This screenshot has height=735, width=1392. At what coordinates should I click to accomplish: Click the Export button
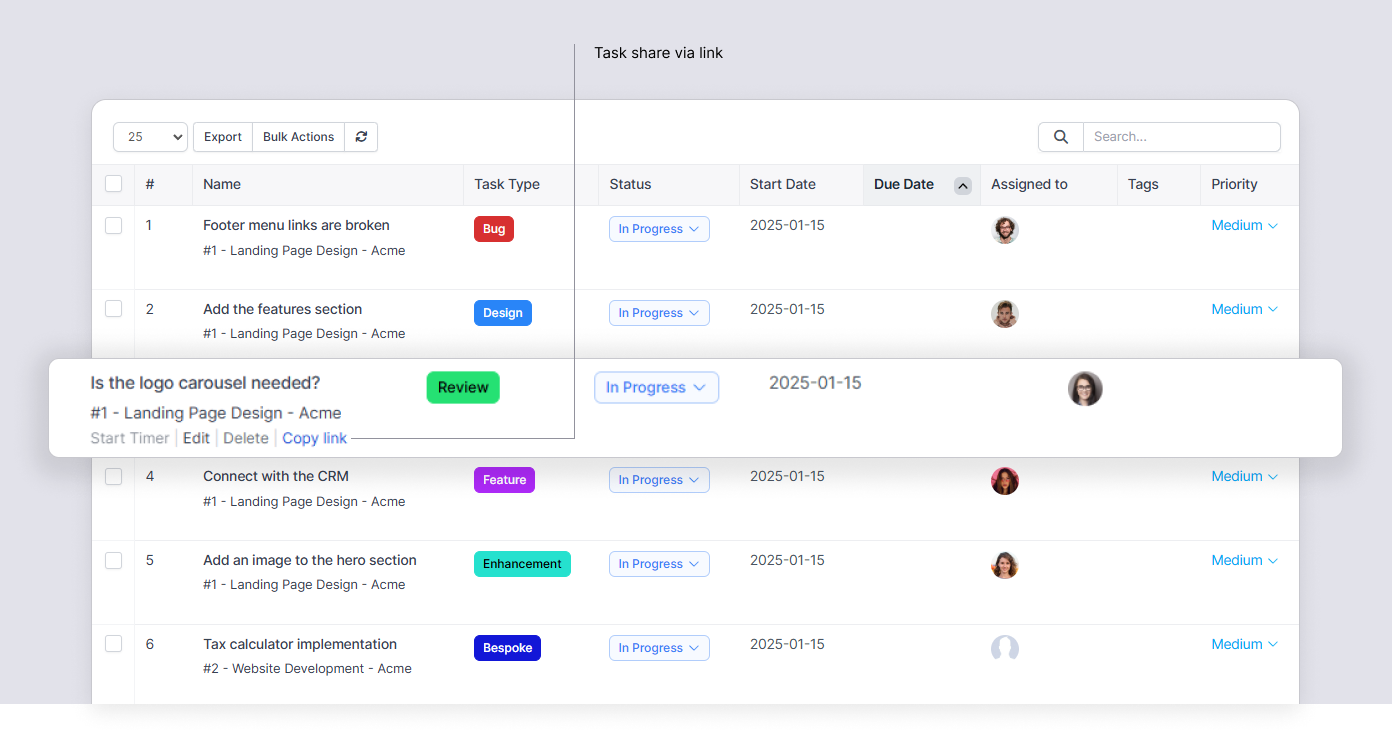(222, 137)
